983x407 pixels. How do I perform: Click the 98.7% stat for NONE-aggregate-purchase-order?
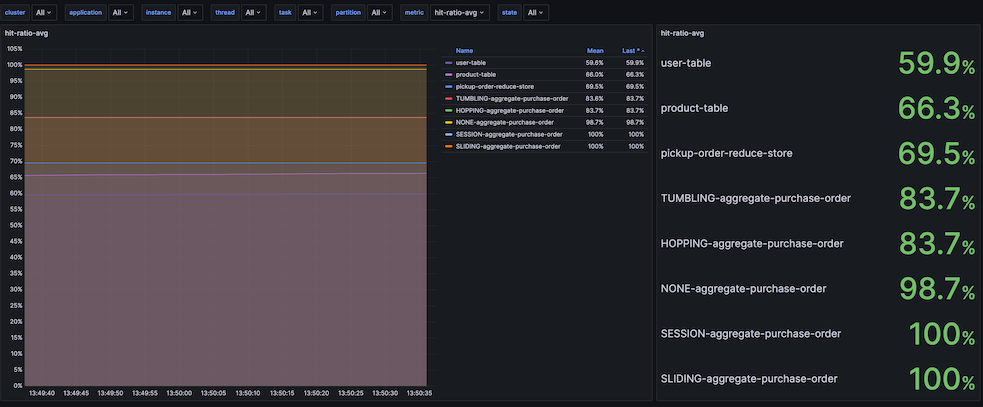[x=937, y=288]
